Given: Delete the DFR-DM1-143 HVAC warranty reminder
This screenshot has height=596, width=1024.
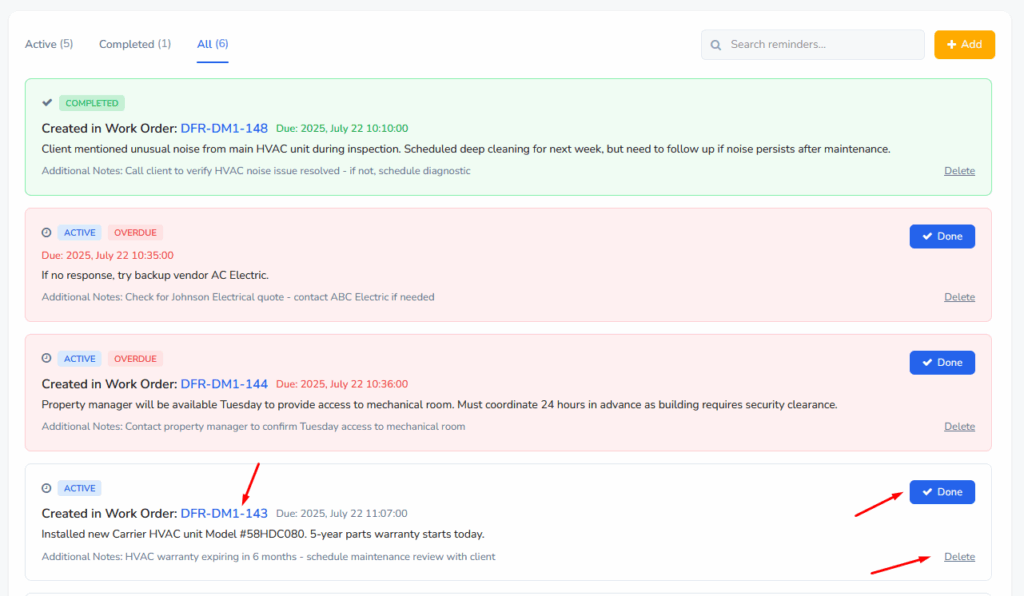Looking at the screenshot, I should 959,557.
